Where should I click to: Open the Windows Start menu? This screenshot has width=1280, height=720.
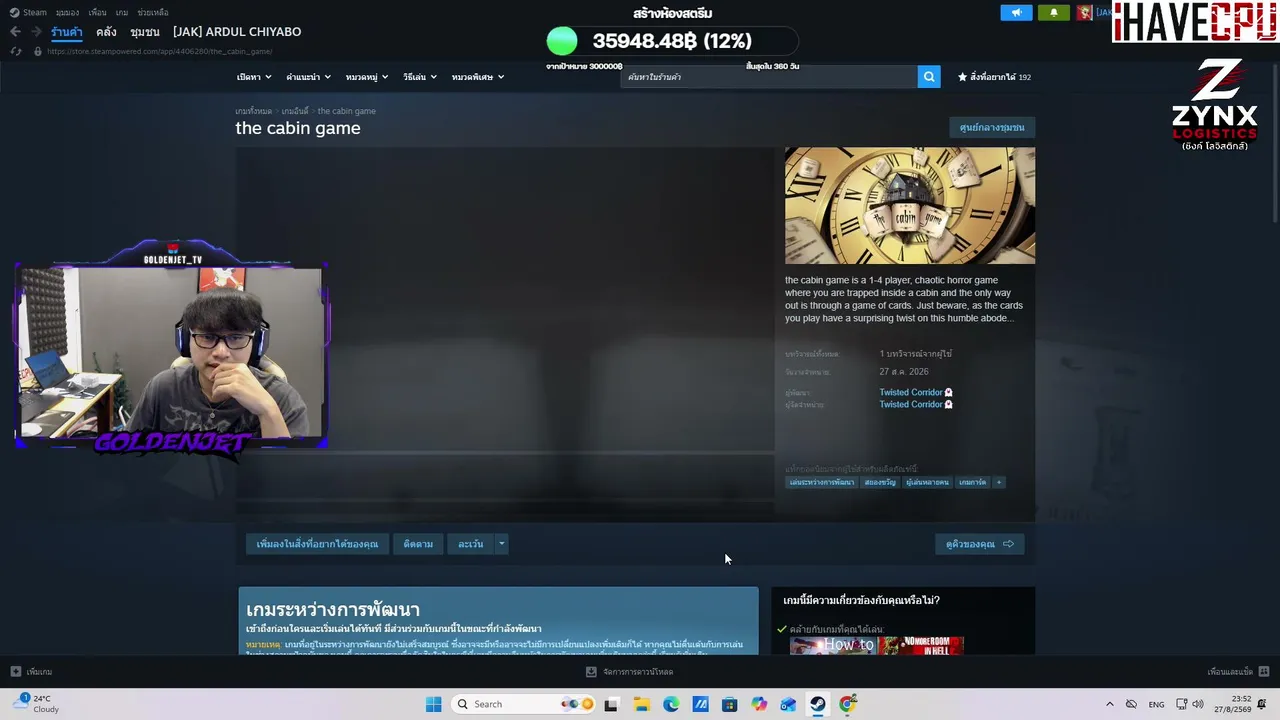coord(433,704)
